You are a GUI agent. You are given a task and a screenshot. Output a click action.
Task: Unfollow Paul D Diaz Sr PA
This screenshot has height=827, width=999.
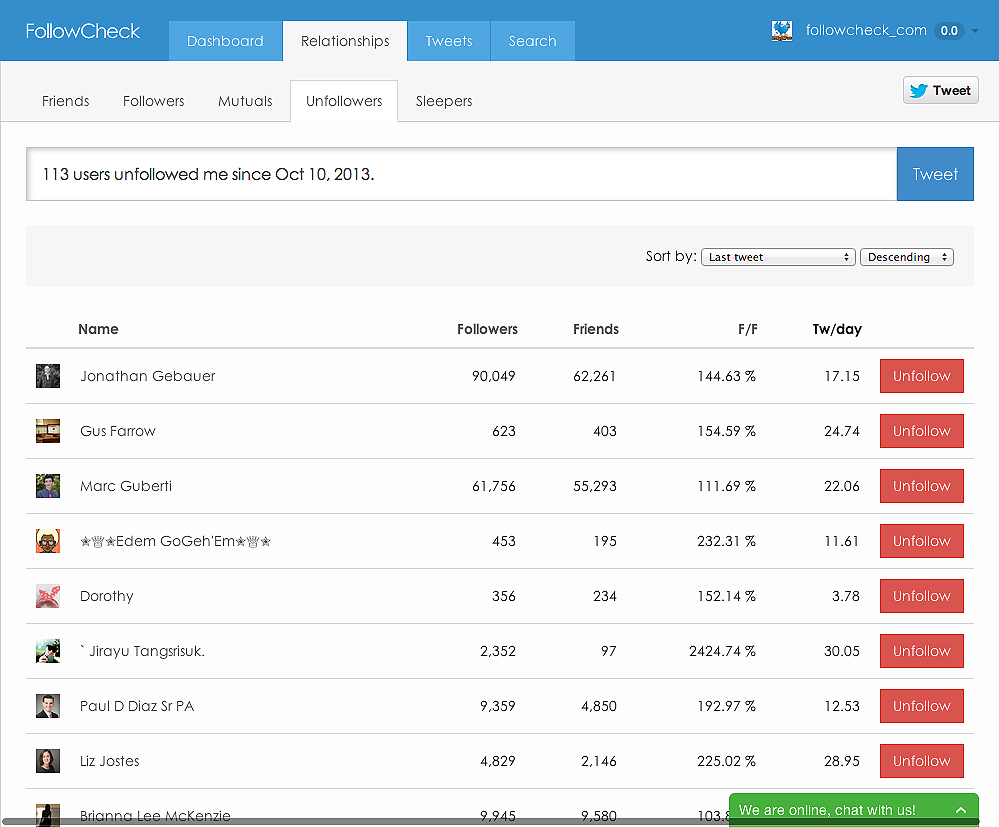coord(921,706)
